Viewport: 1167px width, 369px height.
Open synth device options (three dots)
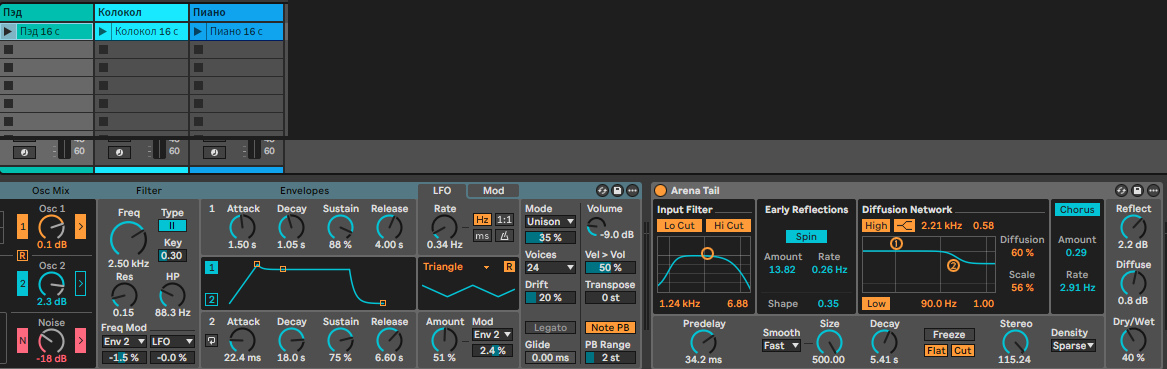pos(633,191)
